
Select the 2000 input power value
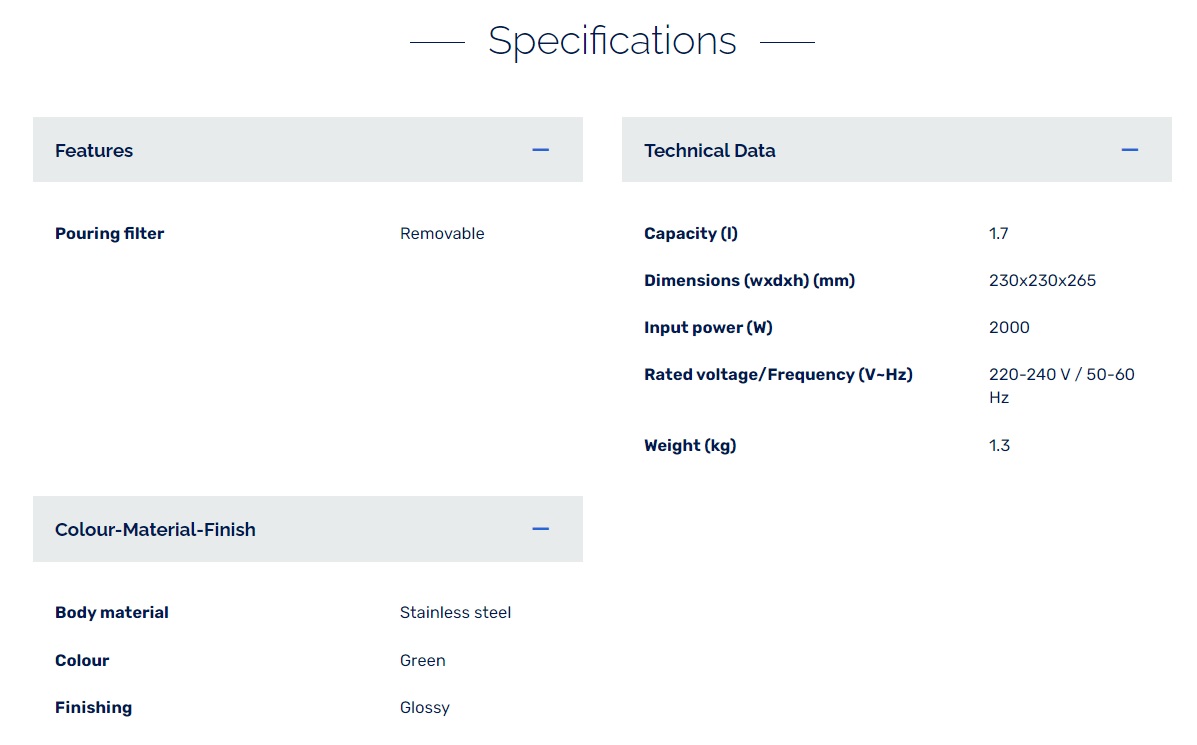(1009, 328)
